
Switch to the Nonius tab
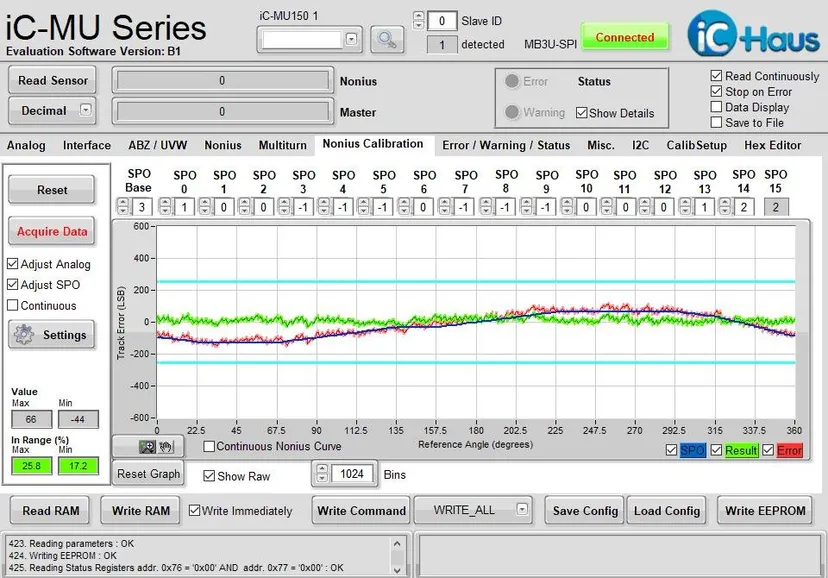tap(223, 145)
